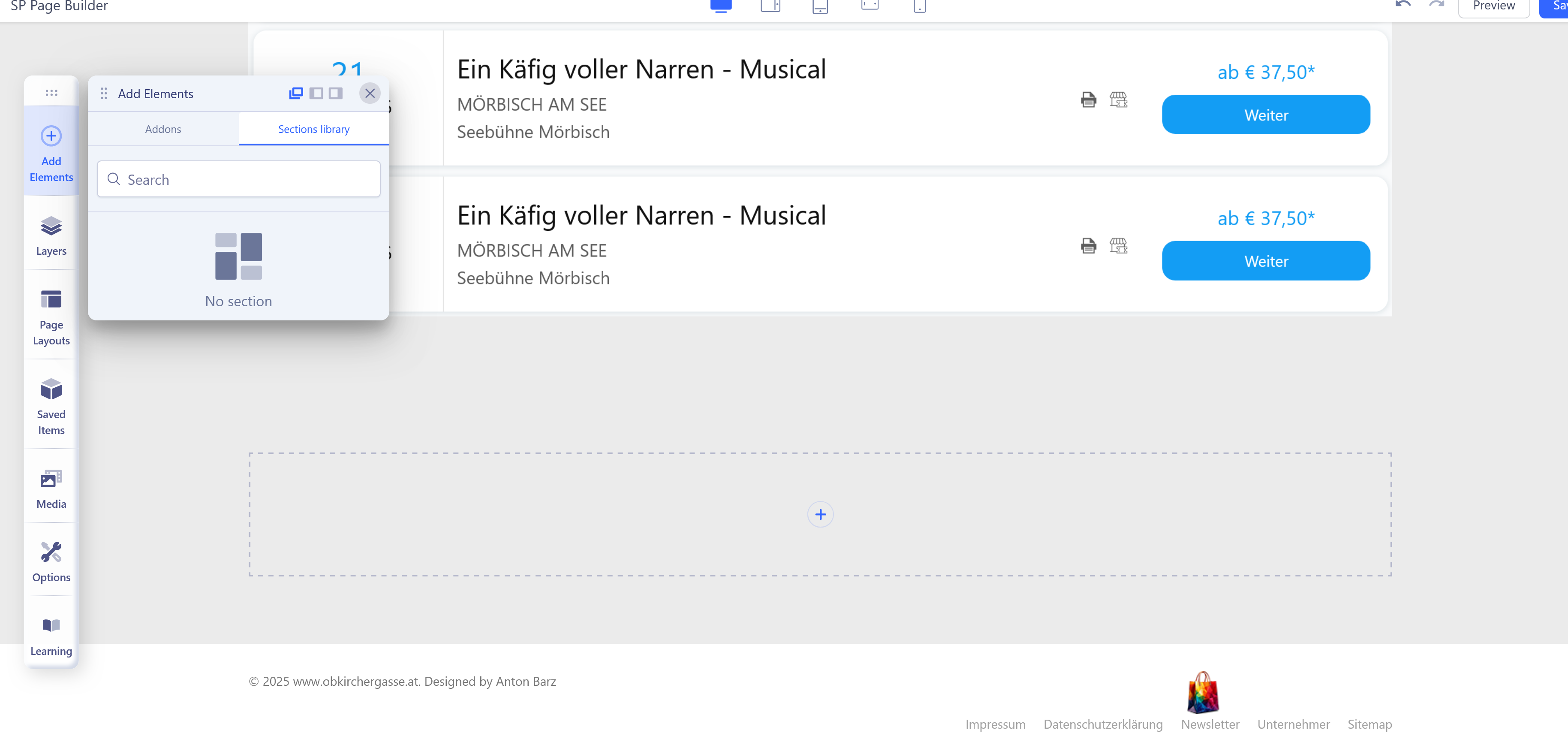Select the Sections library tab

[313, 129]
